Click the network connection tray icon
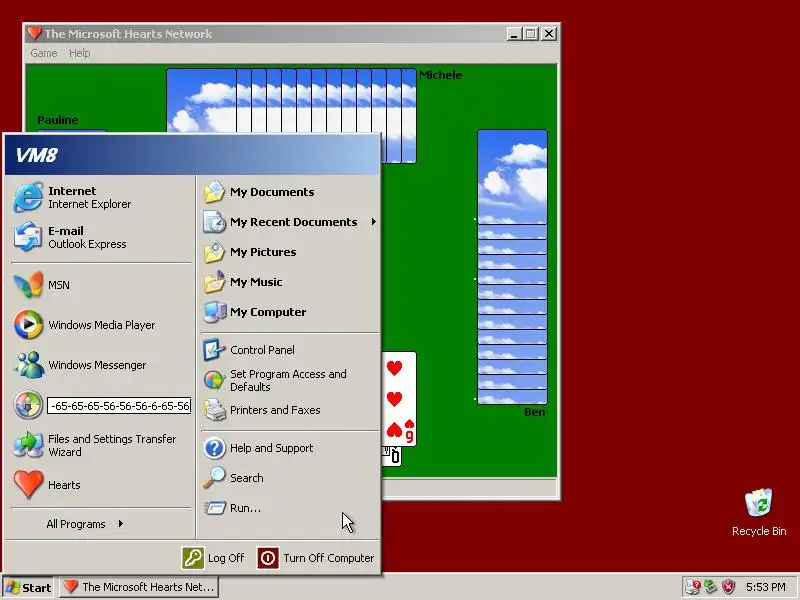 tap(711, 587)
